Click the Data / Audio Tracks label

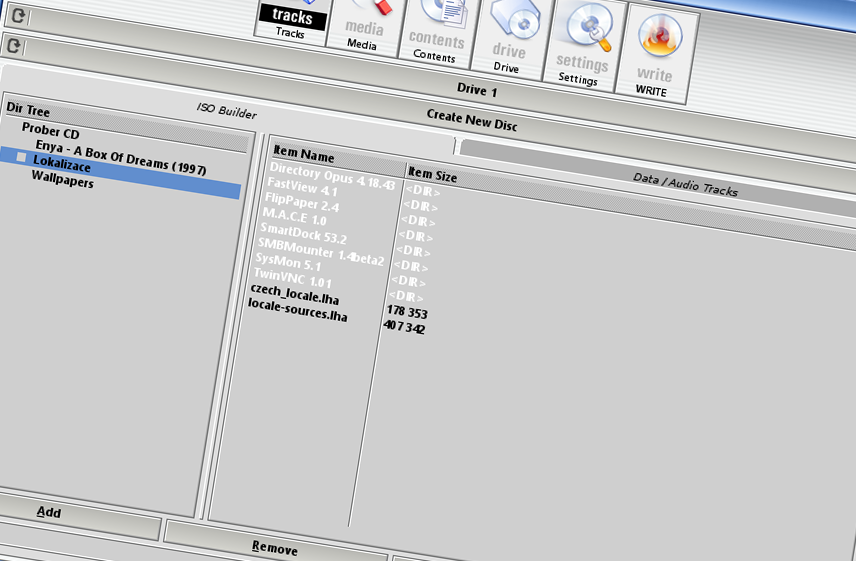point(685,185)
